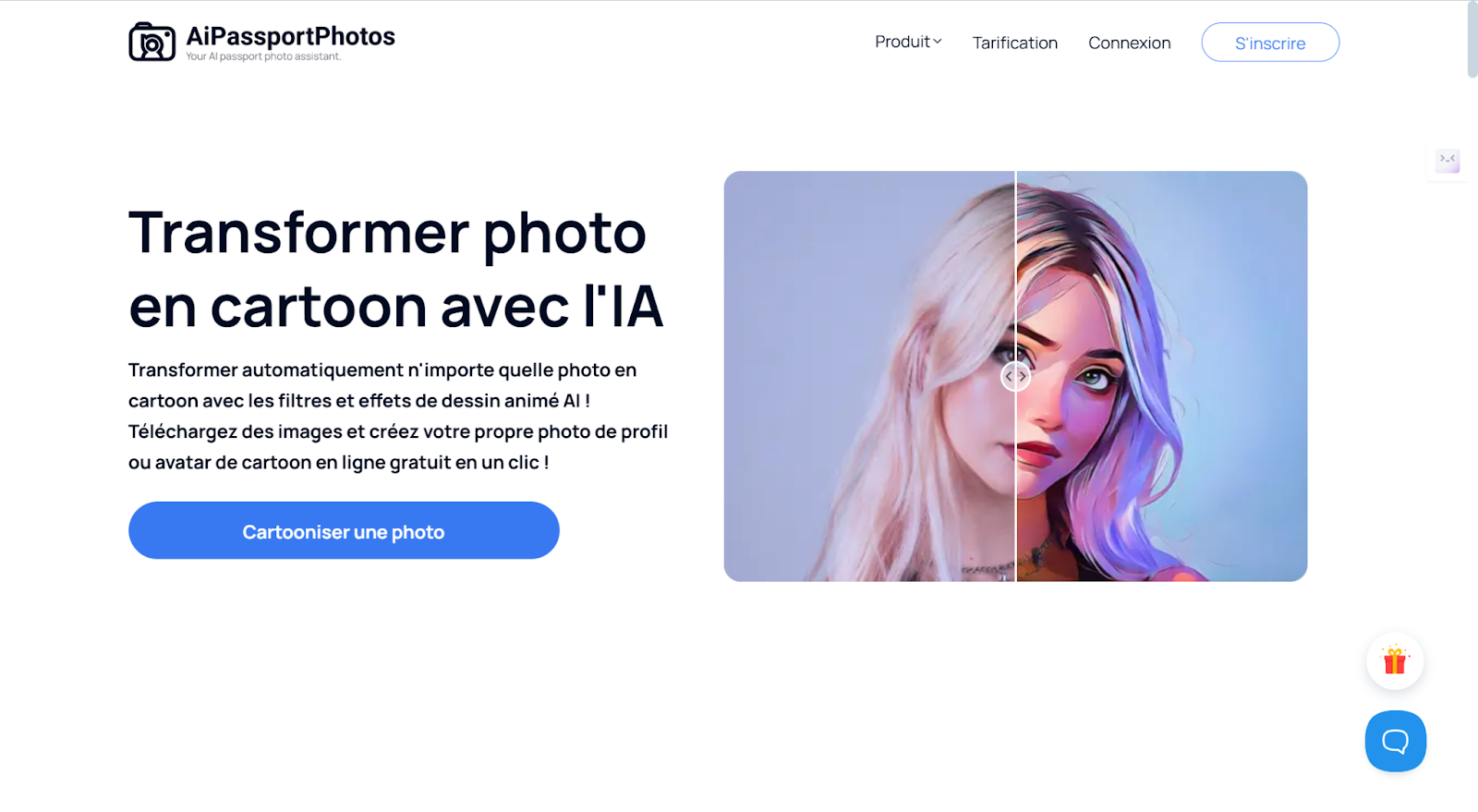
Task: Click the small collapse widget at right edge
Action: click(x=1448, y=161)
